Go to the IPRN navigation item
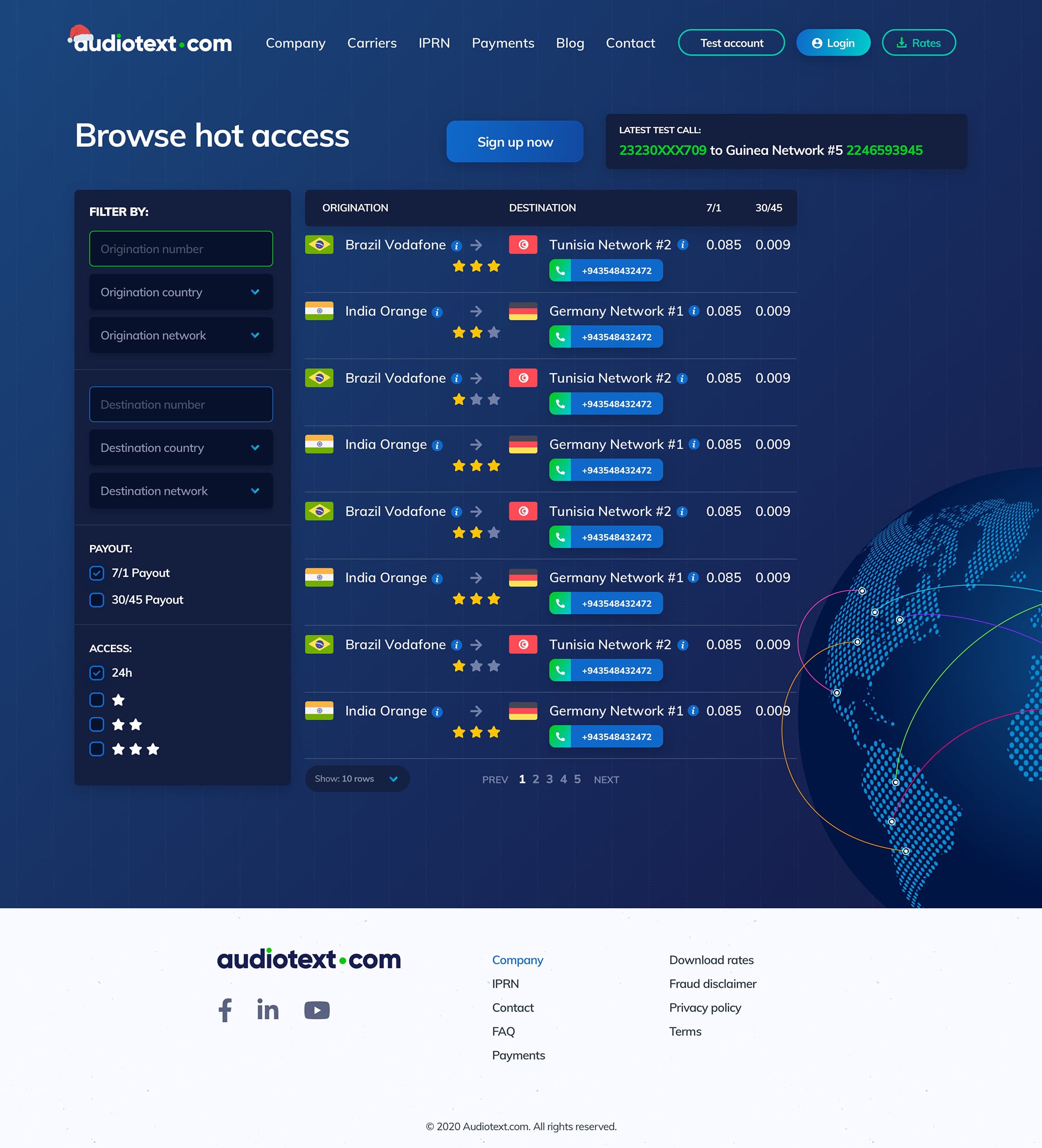Screen dimensions: 1042x1148 point(434,43)
